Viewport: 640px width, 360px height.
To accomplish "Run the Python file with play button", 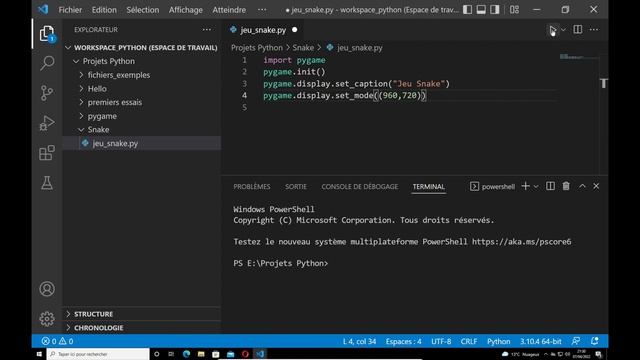I will pyautogui.click(x=552, y=30).
